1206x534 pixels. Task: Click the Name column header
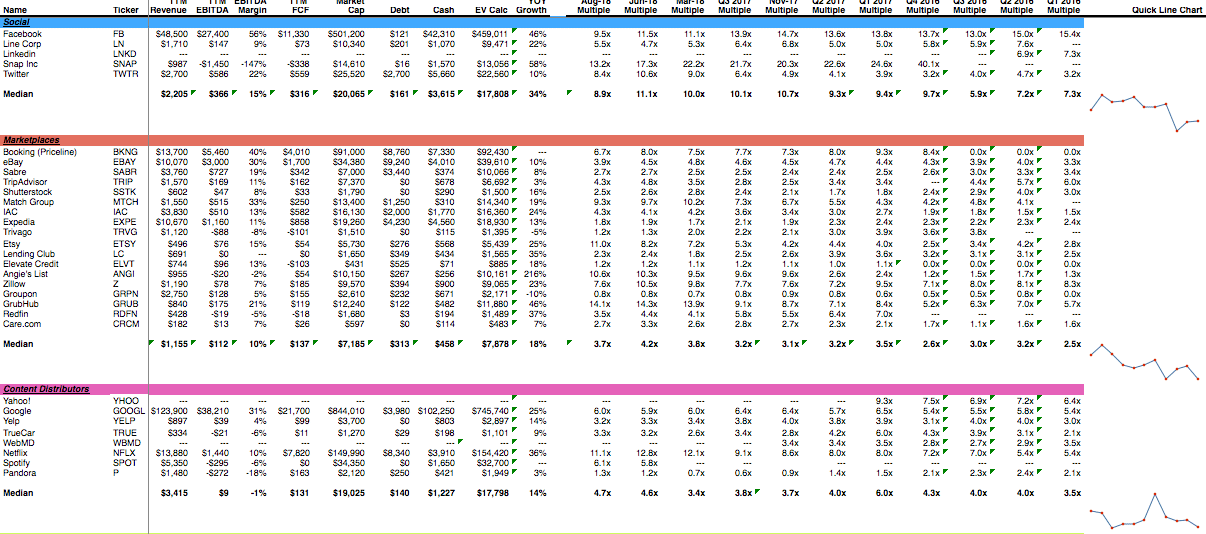pos(13,10)
